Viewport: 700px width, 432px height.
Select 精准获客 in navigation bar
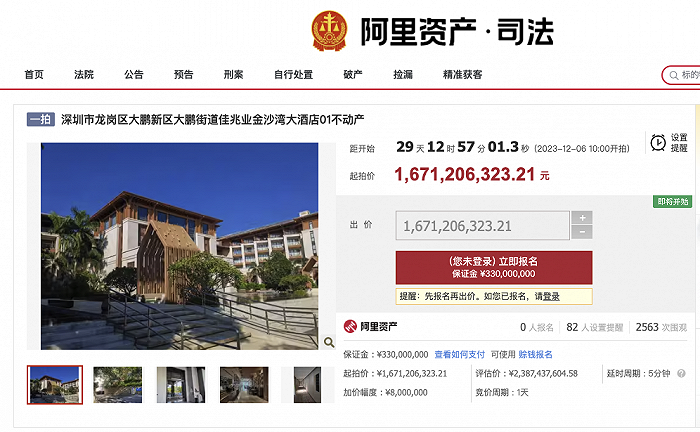click(x=462, y=75)
